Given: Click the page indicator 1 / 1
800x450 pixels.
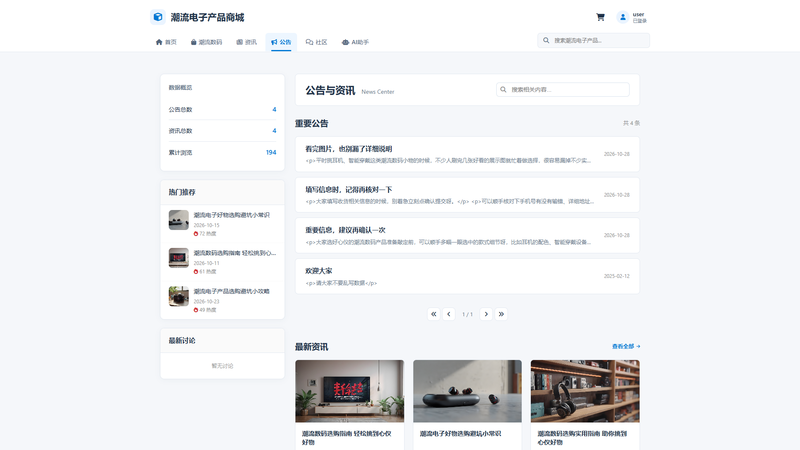Looking at the screenshot, I should tap(467, 314).
